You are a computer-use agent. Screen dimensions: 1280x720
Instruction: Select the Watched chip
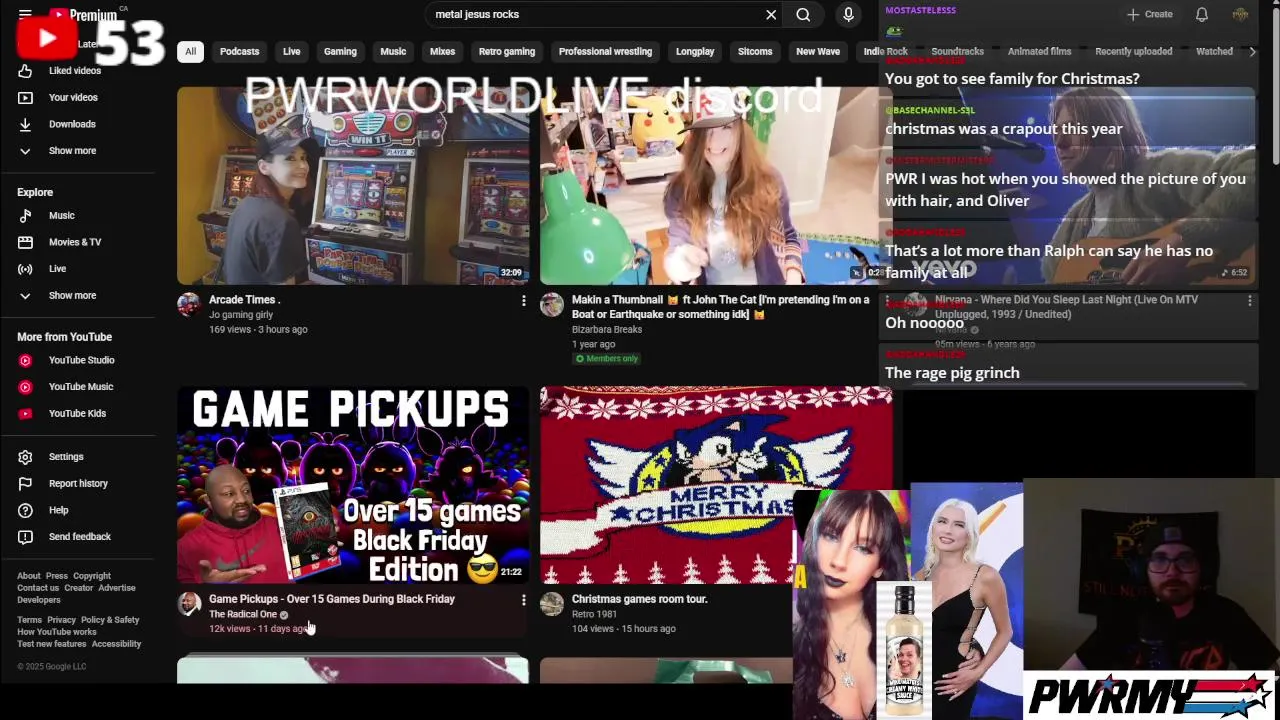coord(1214,51)
